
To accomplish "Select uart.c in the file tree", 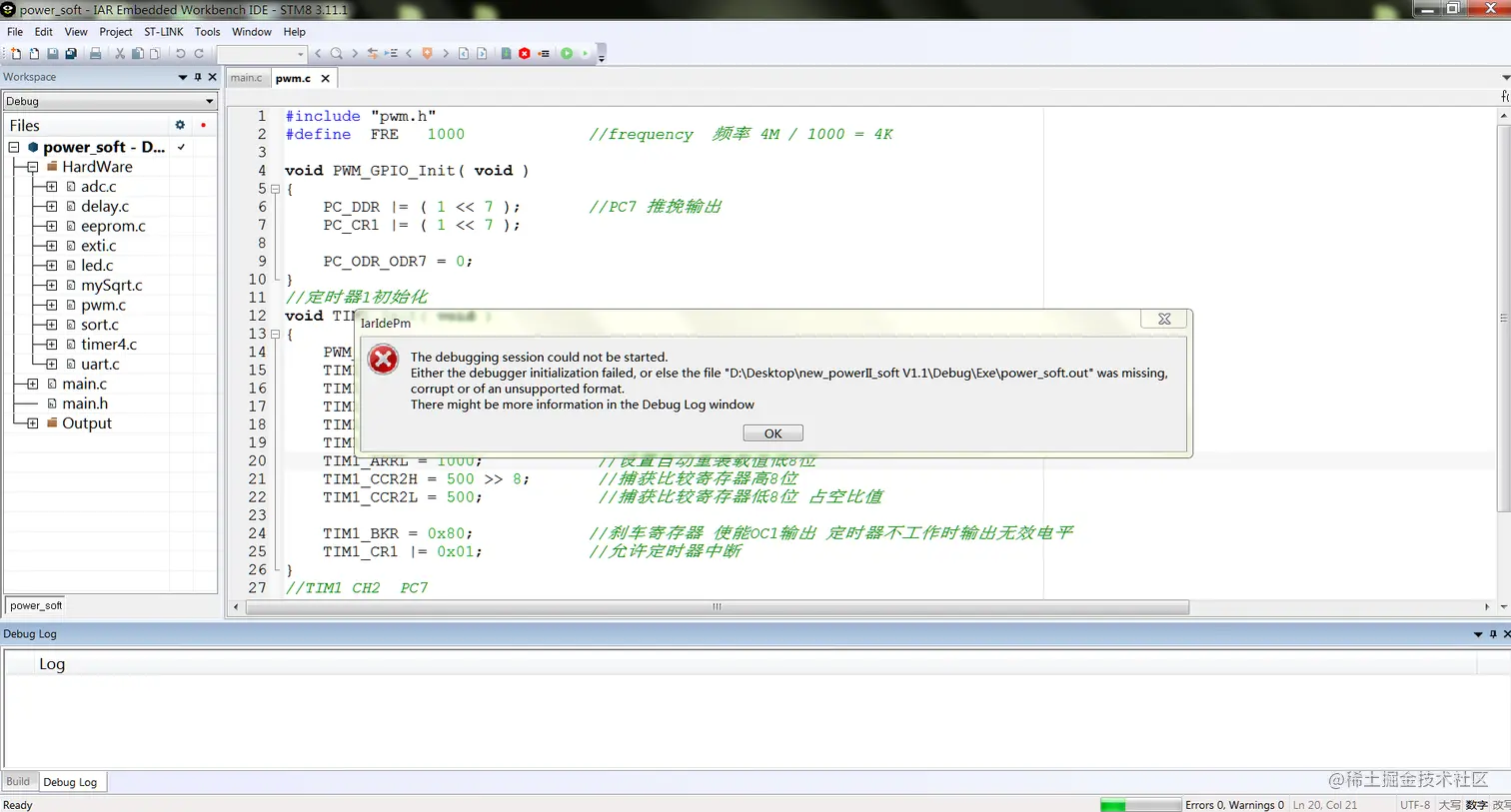I will [x=100, y=365].
